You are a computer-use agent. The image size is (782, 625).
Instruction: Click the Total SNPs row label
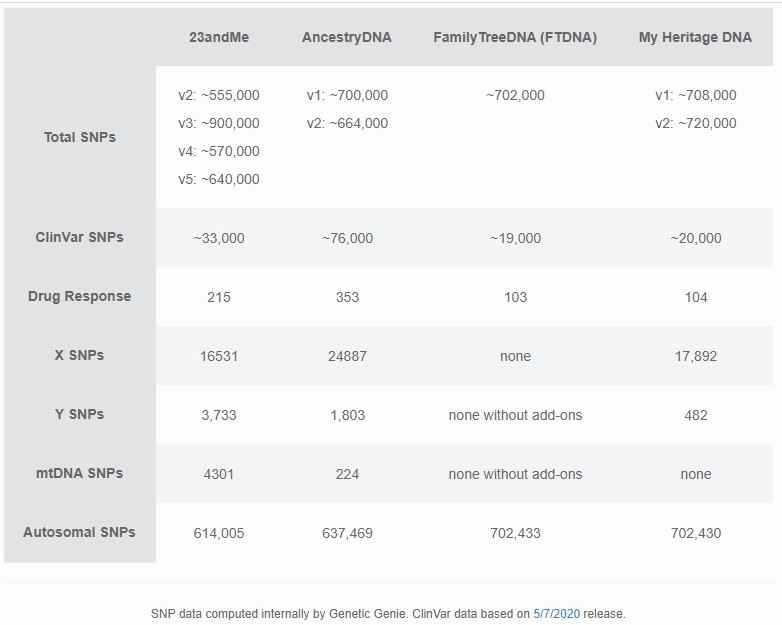point(80,137)
